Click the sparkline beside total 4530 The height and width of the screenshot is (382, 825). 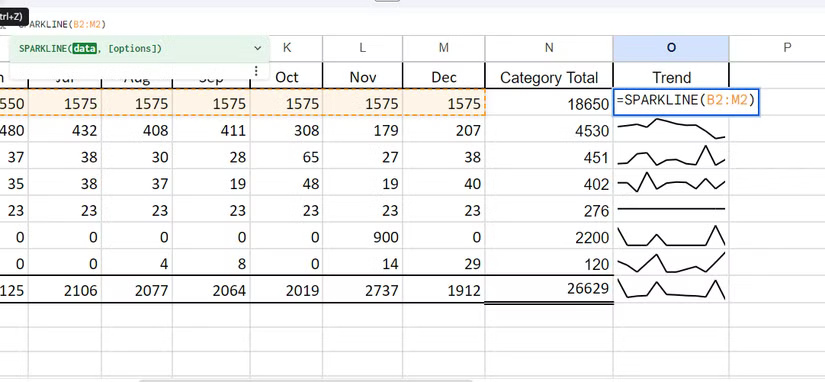[x=671, y=129]
